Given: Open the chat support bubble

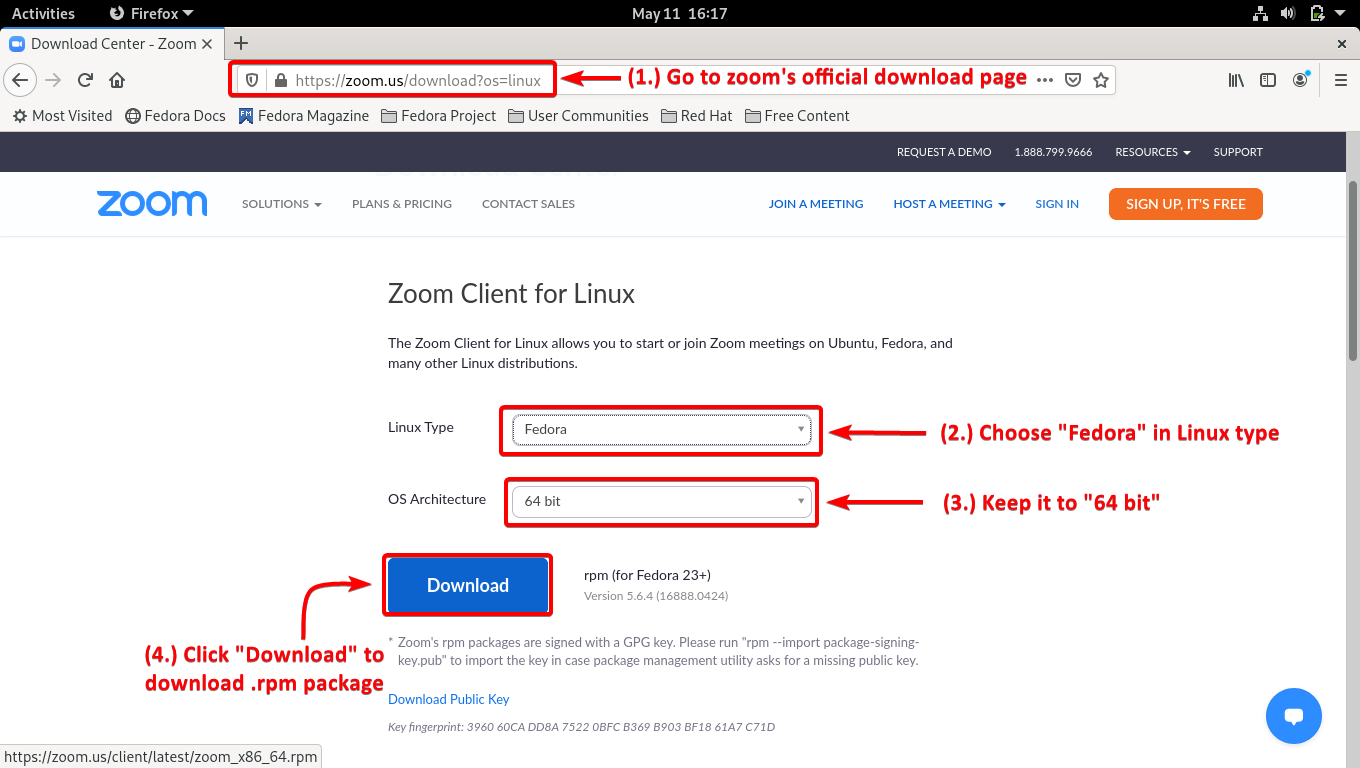Looking at the screenshot, I should (x=1294, y=716).
